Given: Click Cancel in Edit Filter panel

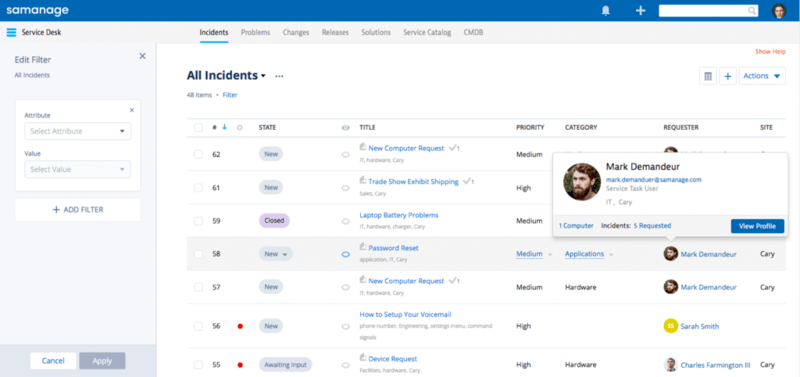Looking at the screenshot, I should click(x=53, y=361).
